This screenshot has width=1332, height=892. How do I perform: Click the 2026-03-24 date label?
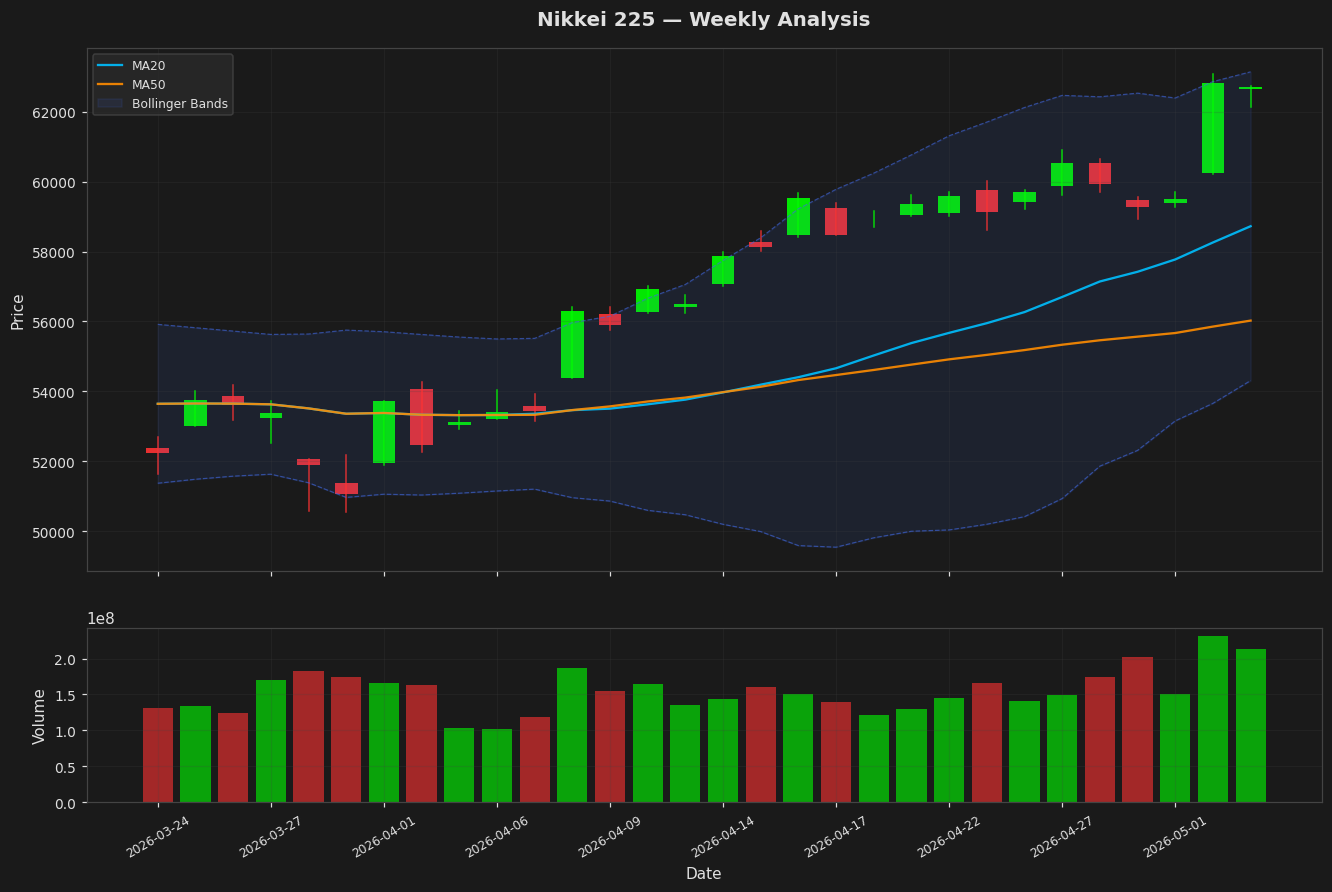coord(157,837)
